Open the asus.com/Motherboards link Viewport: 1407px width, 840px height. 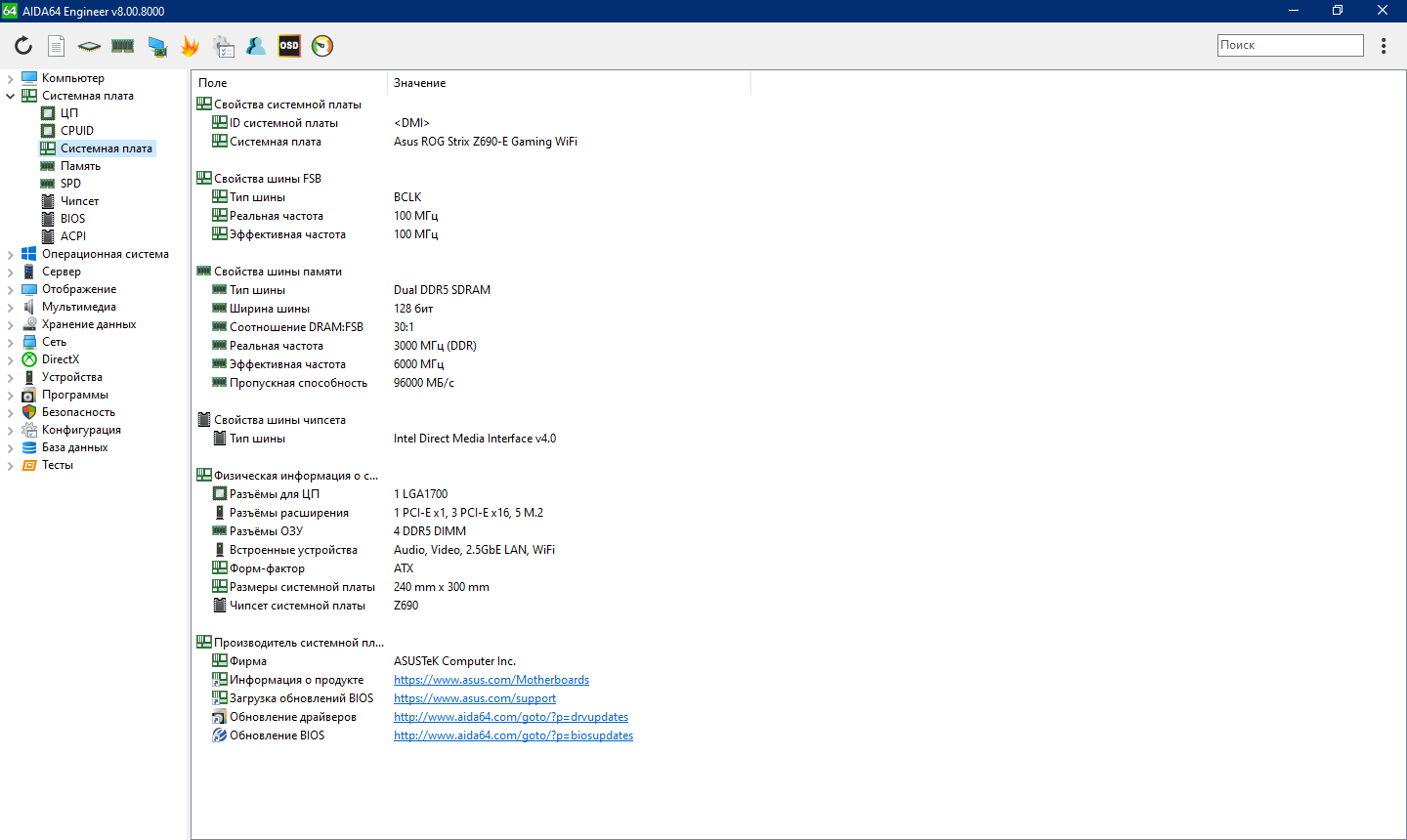coord(491,680)
